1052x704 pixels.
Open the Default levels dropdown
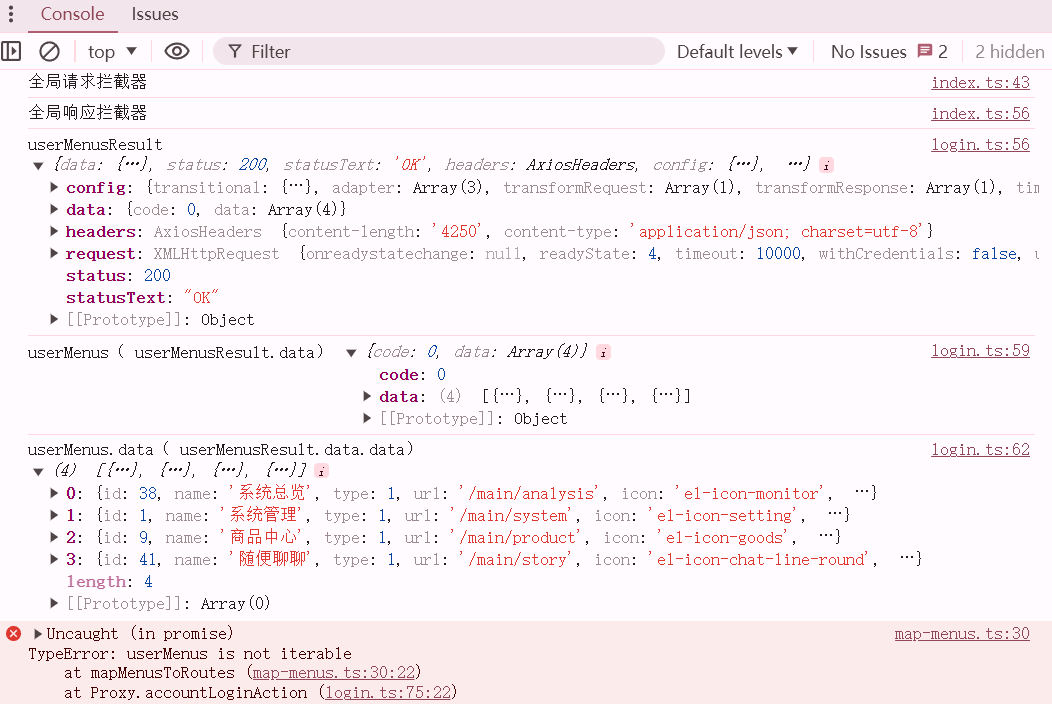click(x=737, y=52)
